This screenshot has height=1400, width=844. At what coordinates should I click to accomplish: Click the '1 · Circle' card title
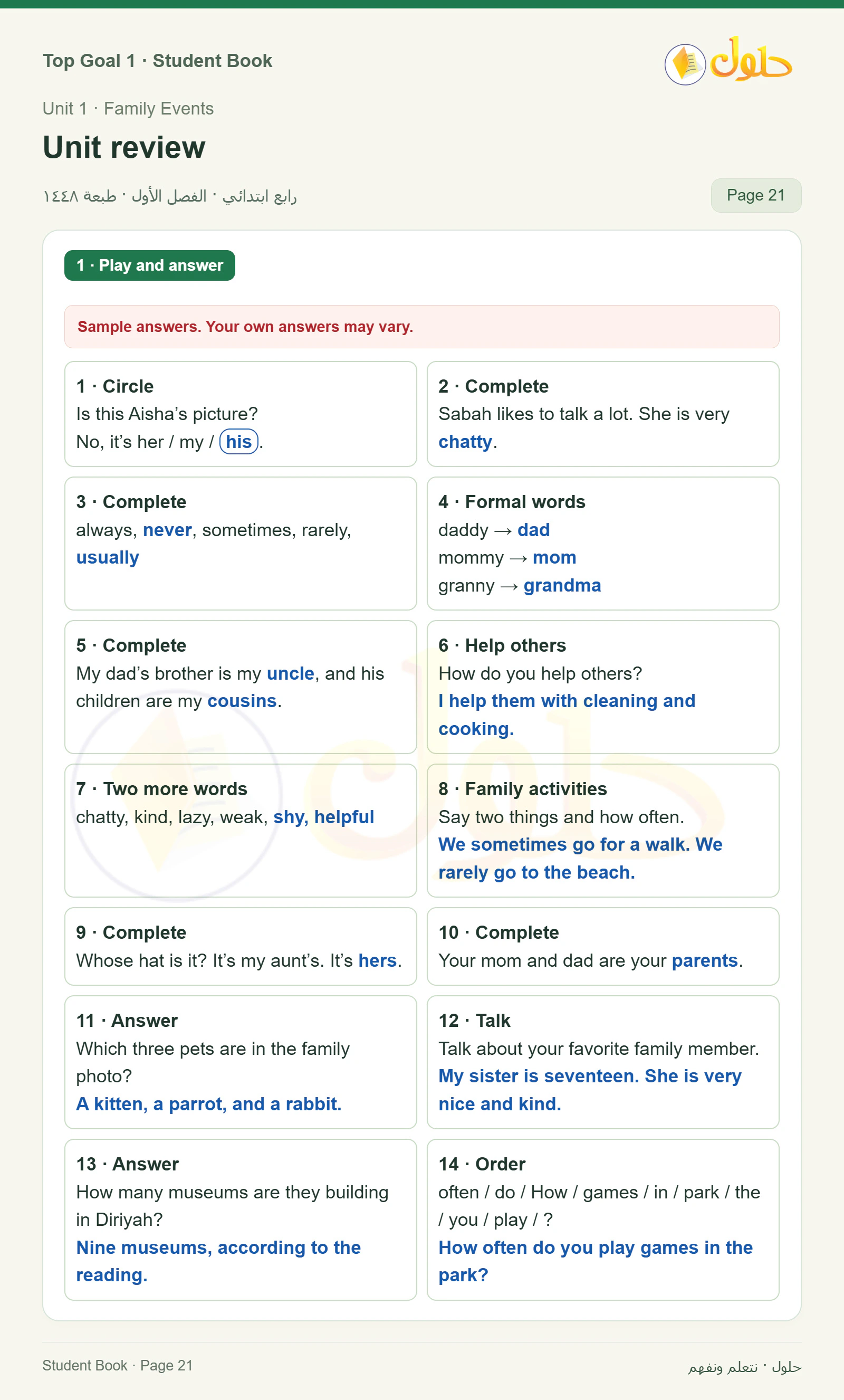click(x=114, y=386)
